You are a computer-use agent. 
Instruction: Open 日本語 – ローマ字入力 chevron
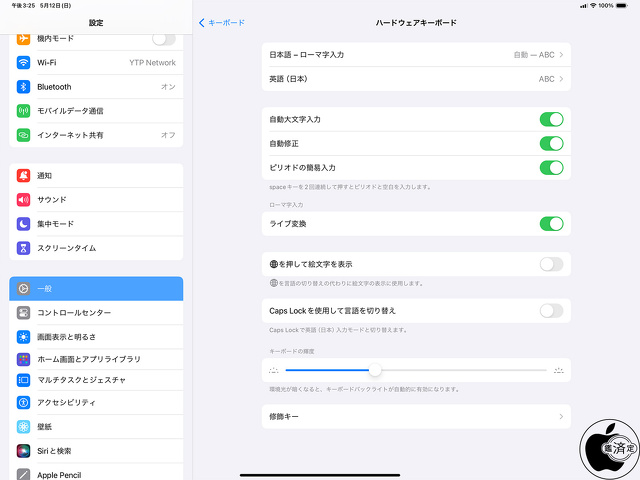[x=562, y=55]
